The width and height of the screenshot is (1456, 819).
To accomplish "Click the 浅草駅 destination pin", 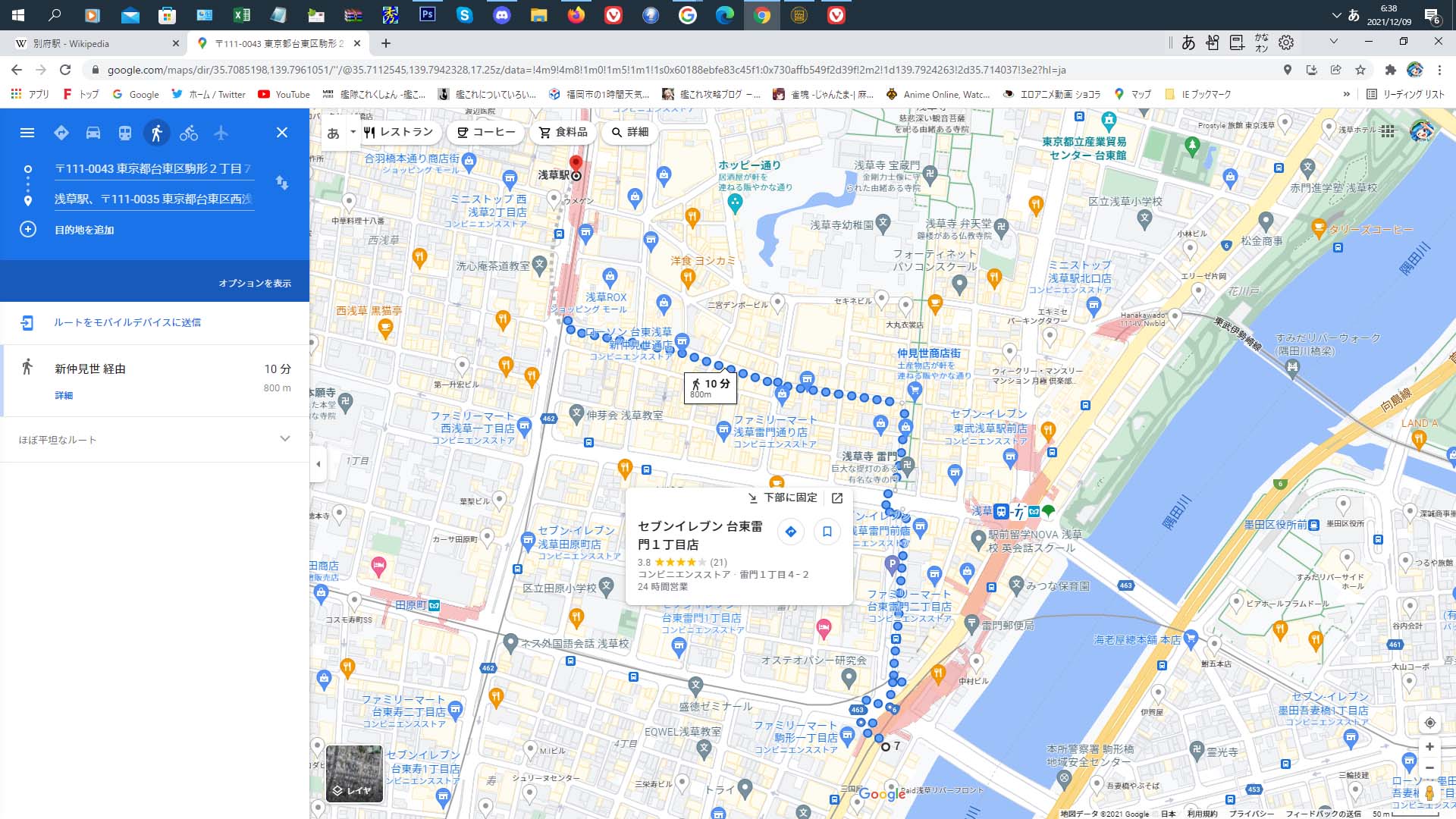I will 576,165.
